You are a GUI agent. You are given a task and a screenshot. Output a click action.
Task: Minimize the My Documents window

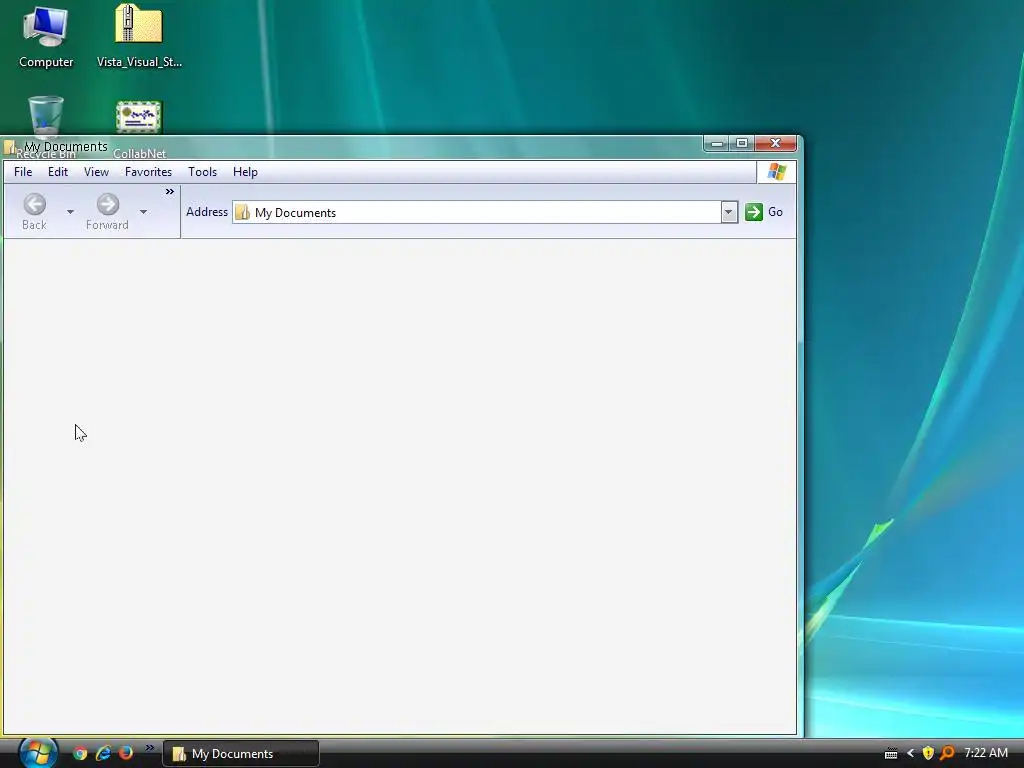pyautogui.click(x=716, y=143)
